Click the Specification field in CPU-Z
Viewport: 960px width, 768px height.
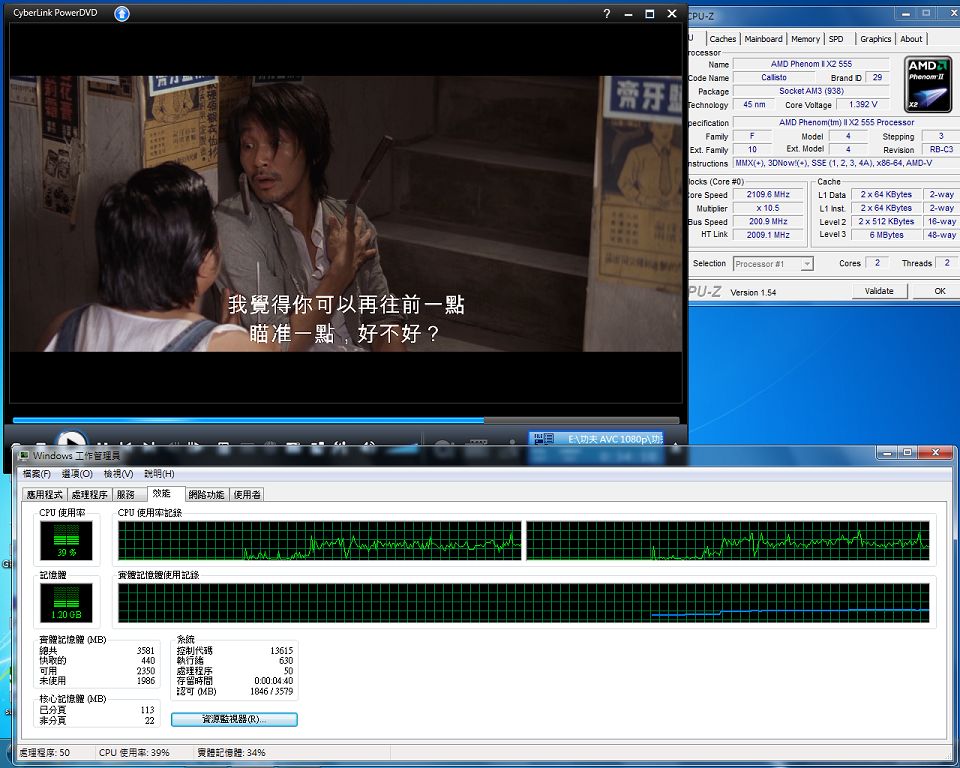click(x=846, y=122)
